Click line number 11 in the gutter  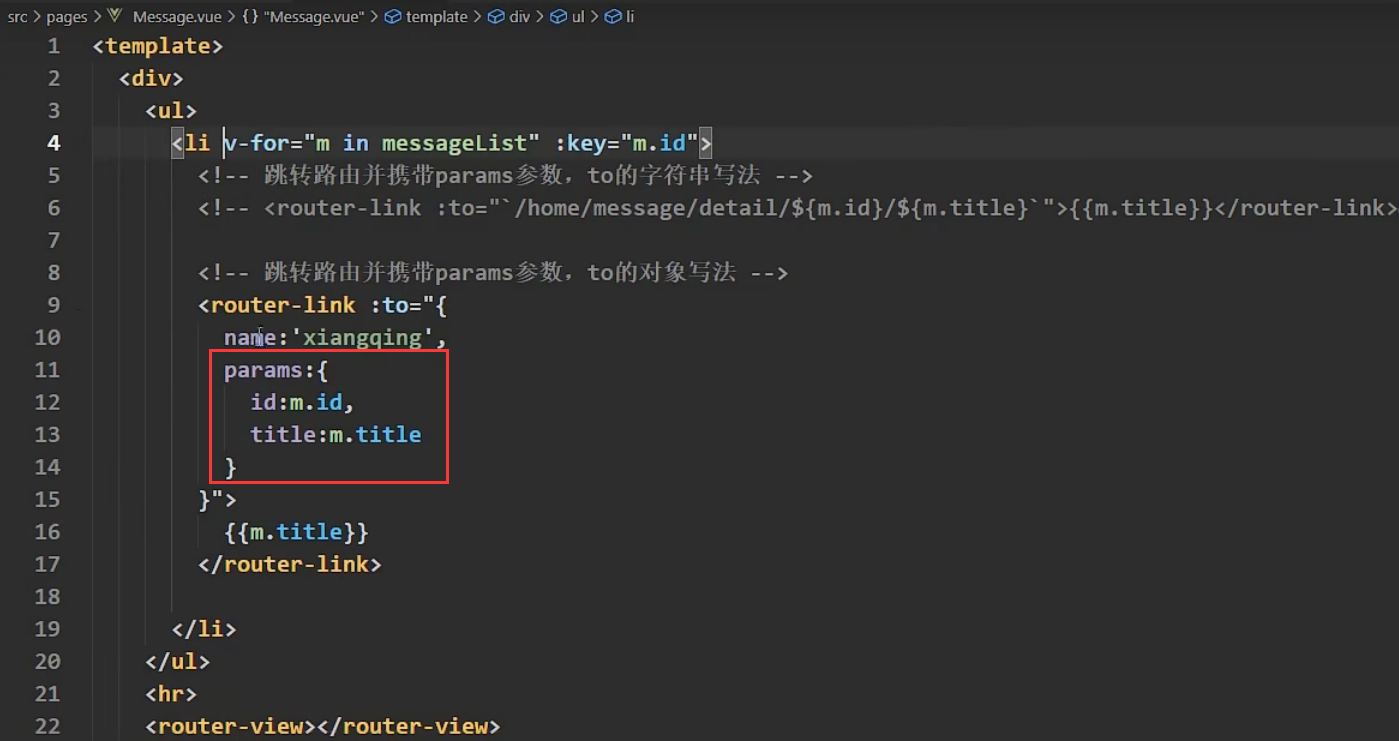47,370
